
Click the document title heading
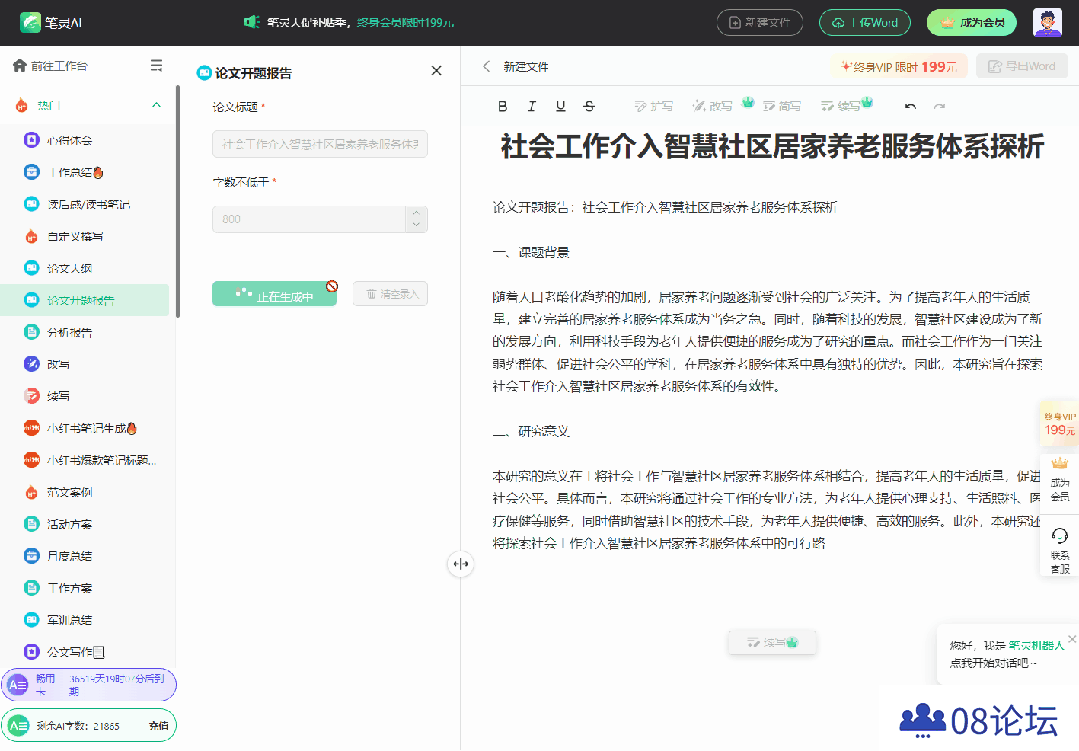pyautogui.click(x=772, y=147)
